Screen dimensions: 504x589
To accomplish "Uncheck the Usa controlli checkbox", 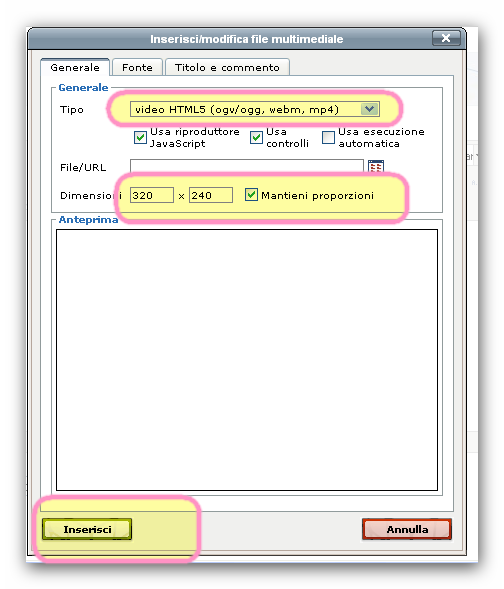I will pyautogui.click(x=256, y=137).
